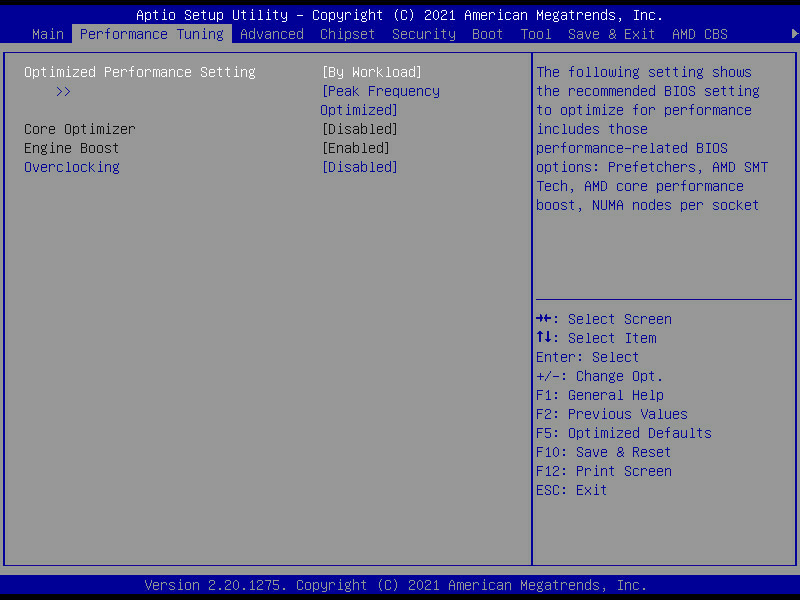
Task: Switch to Save & Exit tab
Action: pos(611,34)
